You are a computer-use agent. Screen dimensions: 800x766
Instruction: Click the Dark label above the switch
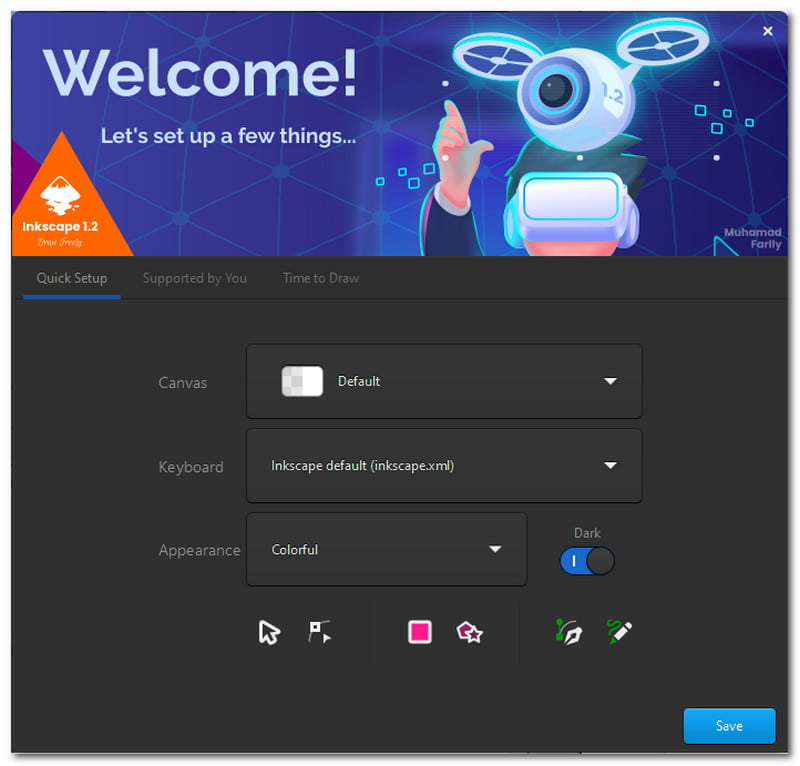(x=587, y=533)
